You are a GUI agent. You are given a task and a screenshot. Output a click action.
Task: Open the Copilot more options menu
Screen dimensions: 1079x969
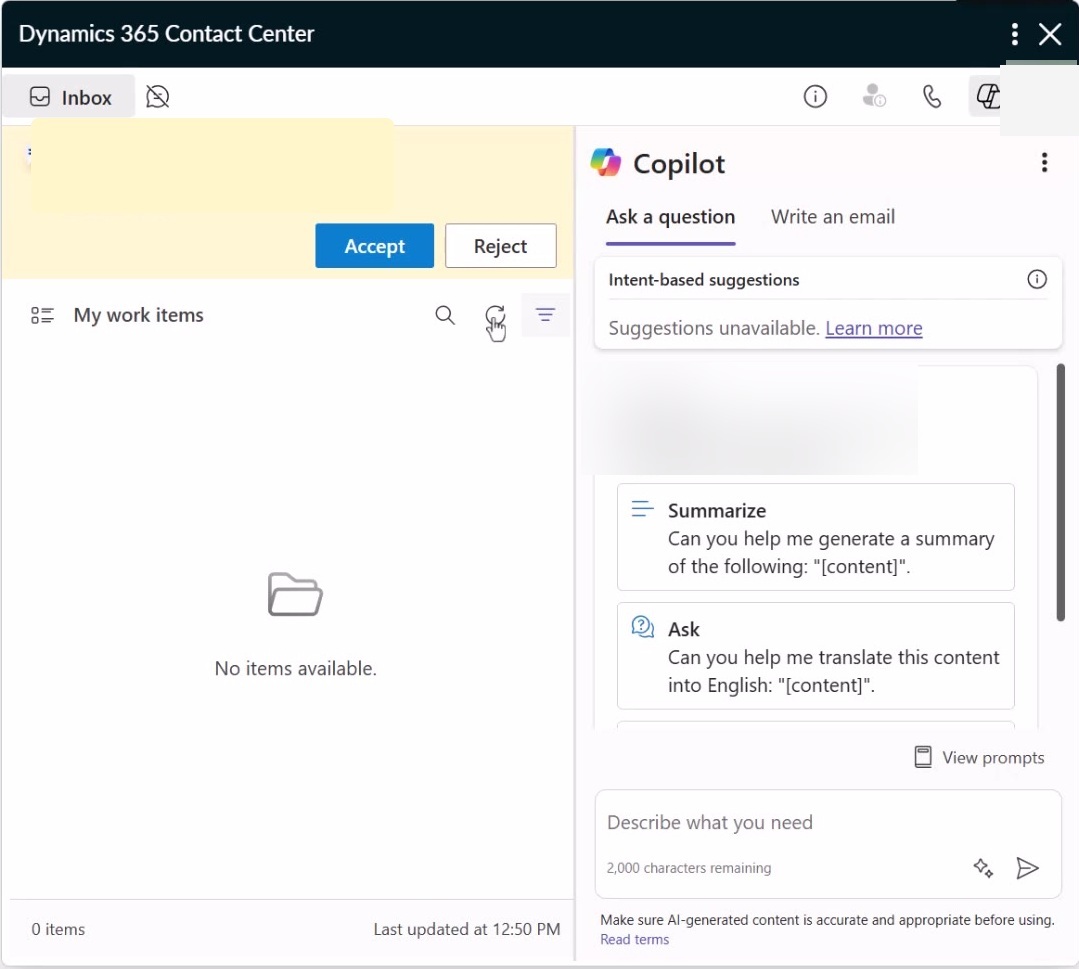point(1045,162)
